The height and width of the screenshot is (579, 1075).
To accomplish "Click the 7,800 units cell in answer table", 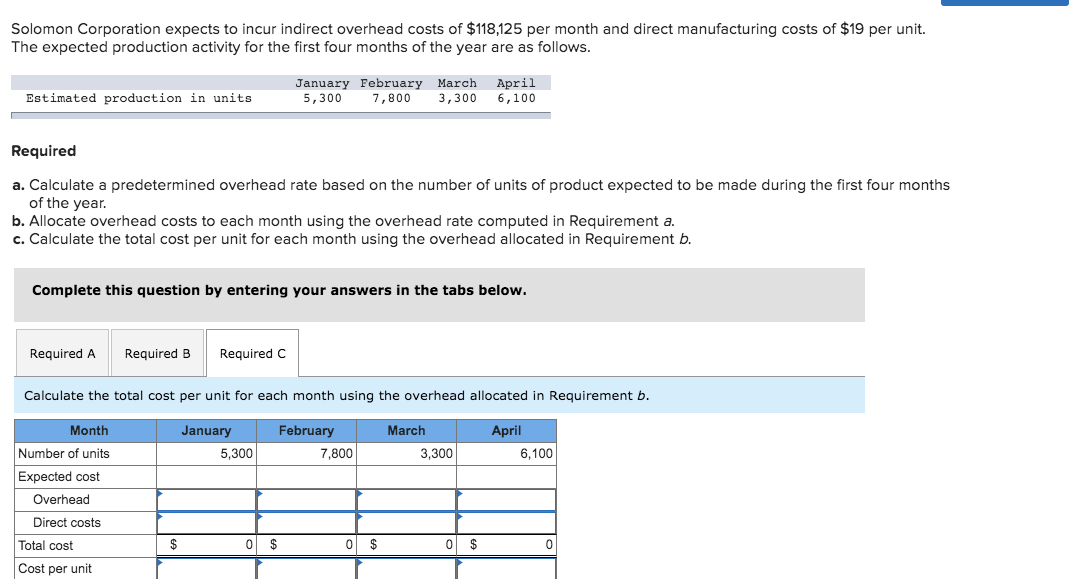I will click(x=306, y=454).
